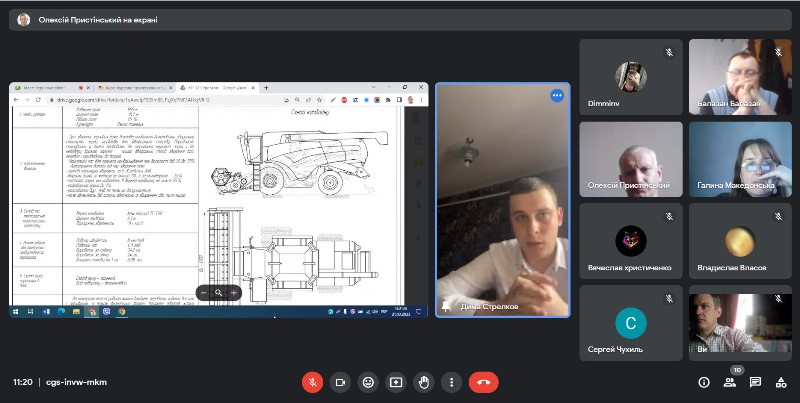
Task: Click the pin icon beside Діма Стрелков name
Action: pos(447,306)
